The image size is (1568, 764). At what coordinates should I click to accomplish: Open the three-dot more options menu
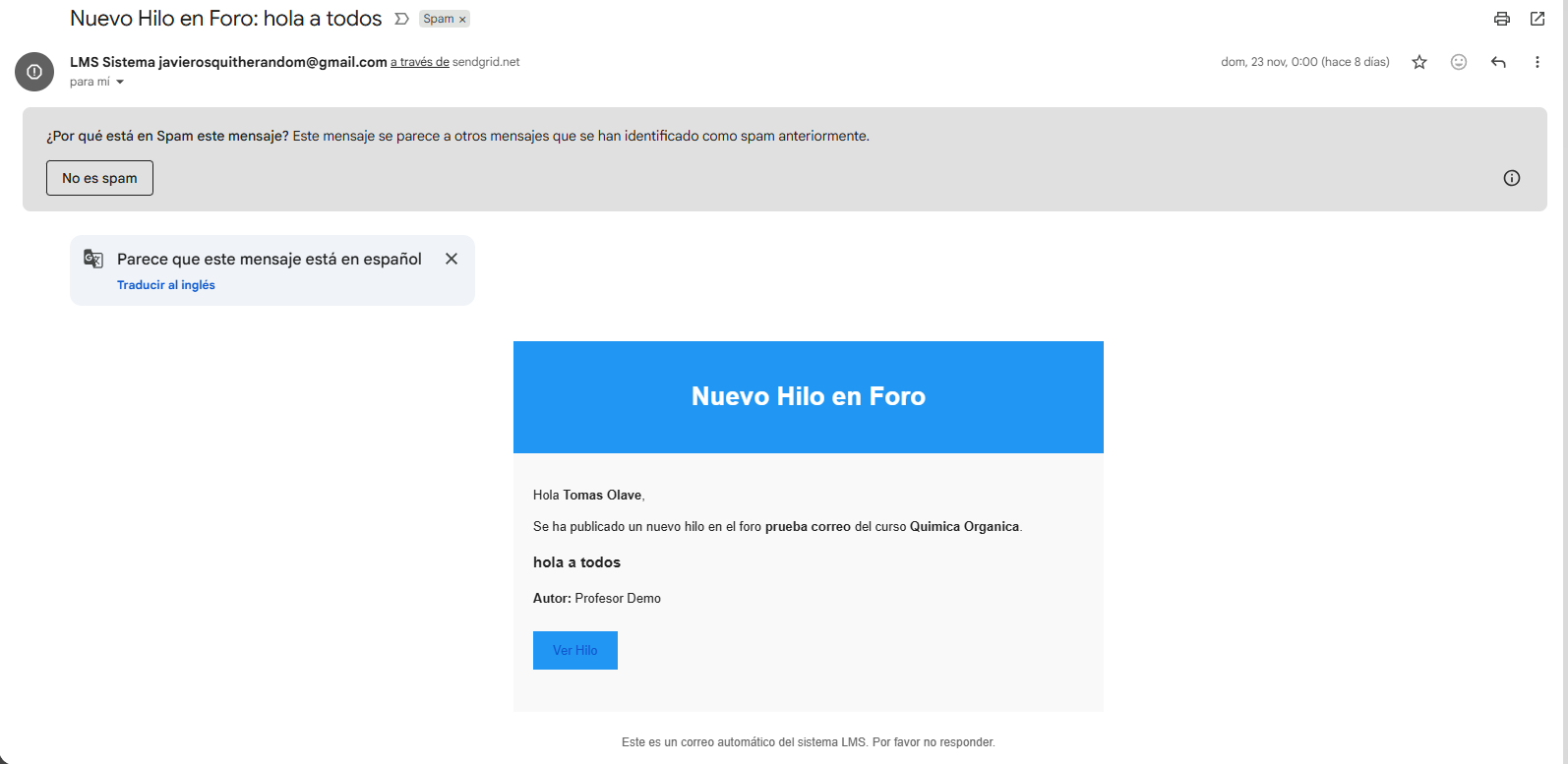[x=1537, y=62]
